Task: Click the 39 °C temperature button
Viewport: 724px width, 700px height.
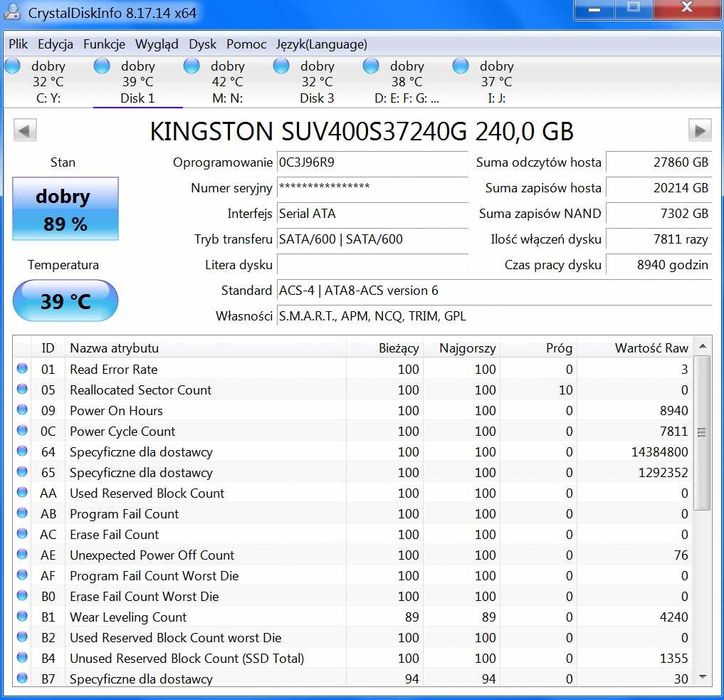Action: click(x=65, y=301)
